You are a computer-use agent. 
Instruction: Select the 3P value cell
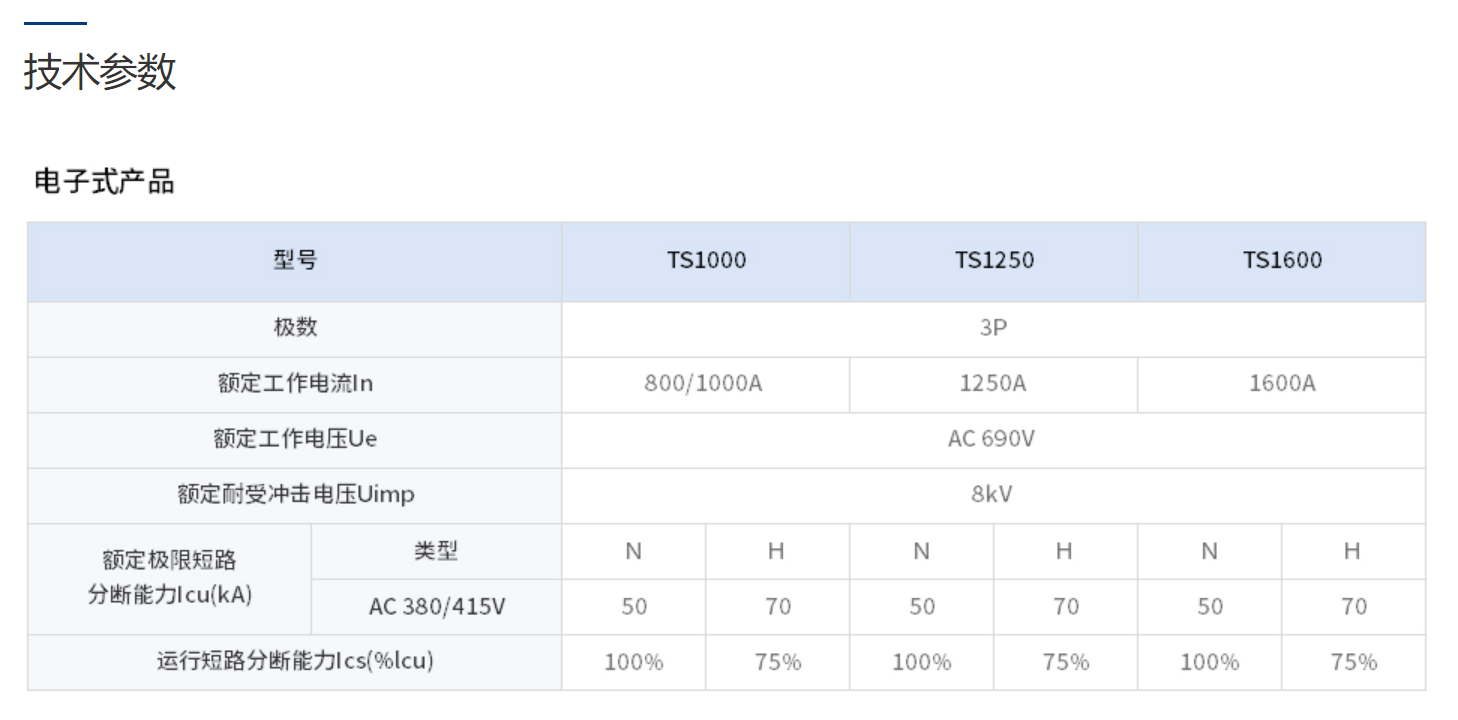(993, 328)
